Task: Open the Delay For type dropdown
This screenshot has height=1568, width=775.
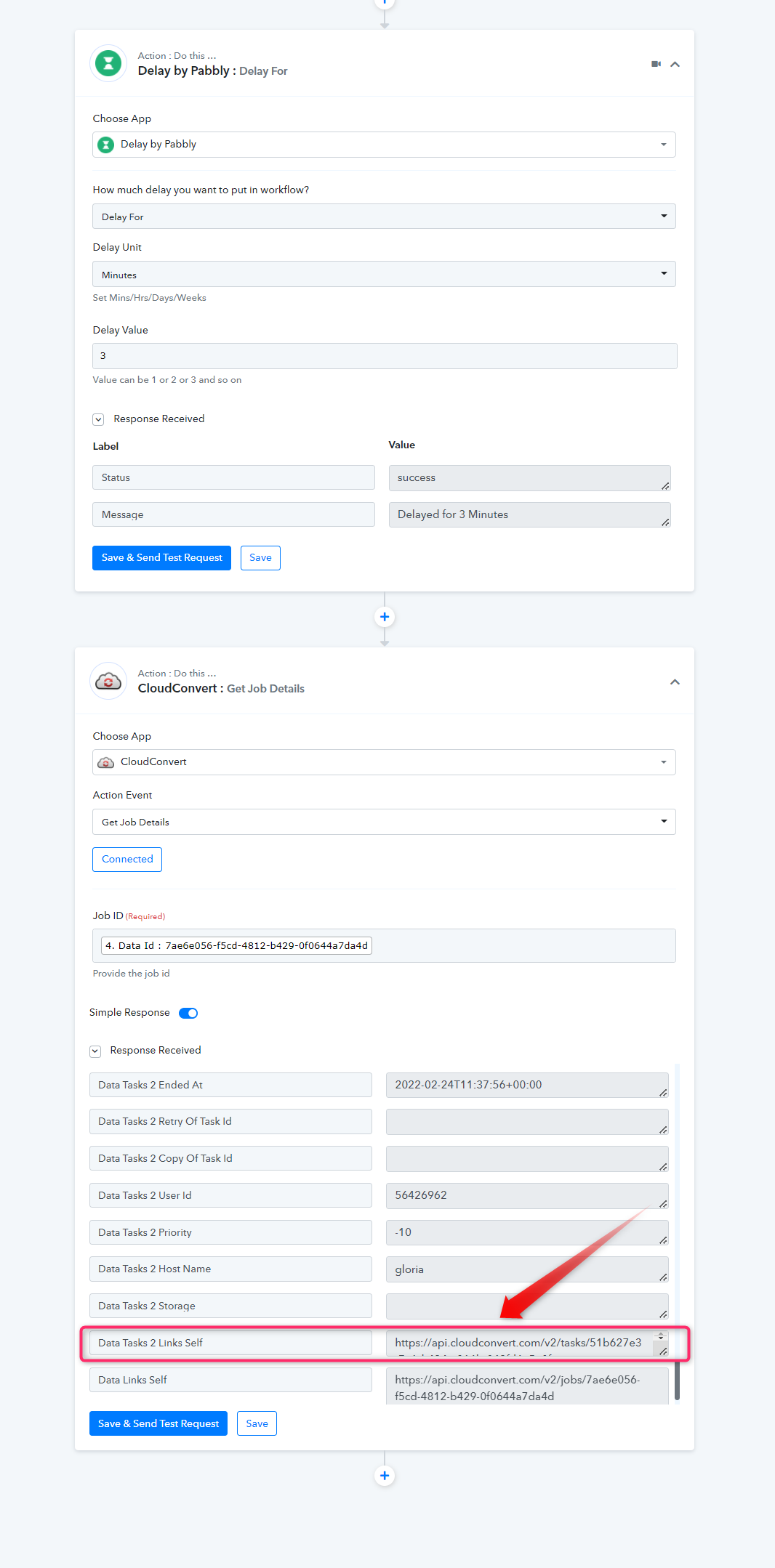Action: point(384,217)
